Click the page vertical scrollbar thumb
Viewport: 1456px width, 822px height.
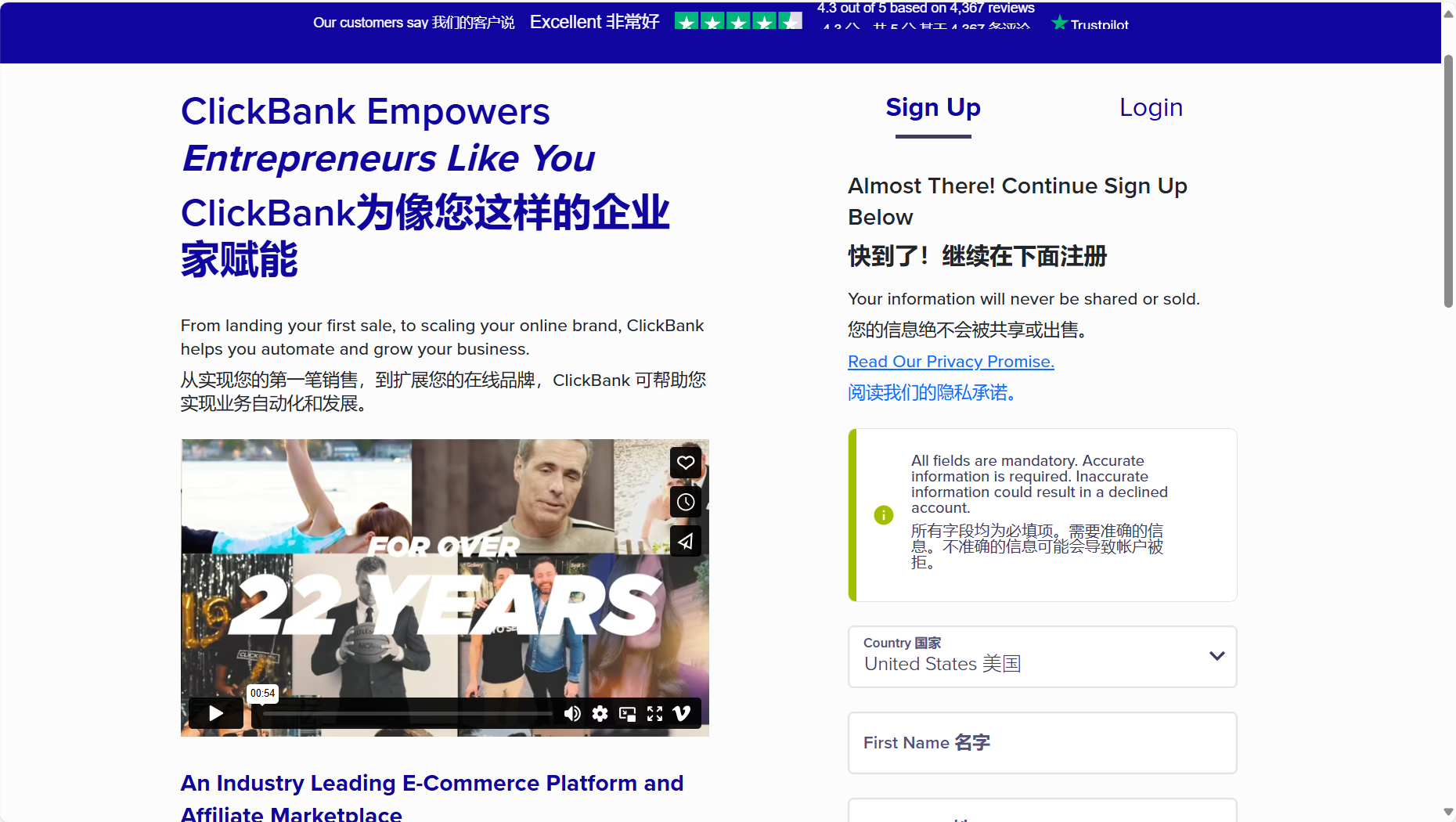pyautogui.click(x=1449, y=181)
